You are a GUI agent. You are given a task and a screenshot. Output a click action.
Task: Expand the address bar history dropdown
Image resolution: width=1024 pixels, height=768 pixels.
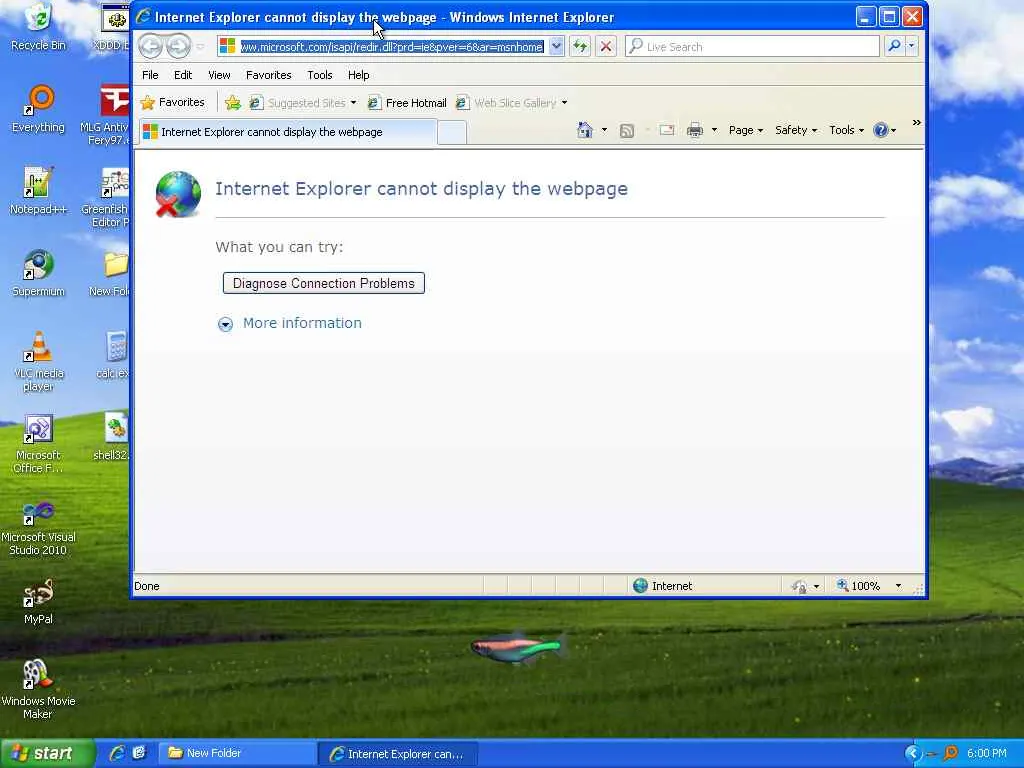click(556, 46)
